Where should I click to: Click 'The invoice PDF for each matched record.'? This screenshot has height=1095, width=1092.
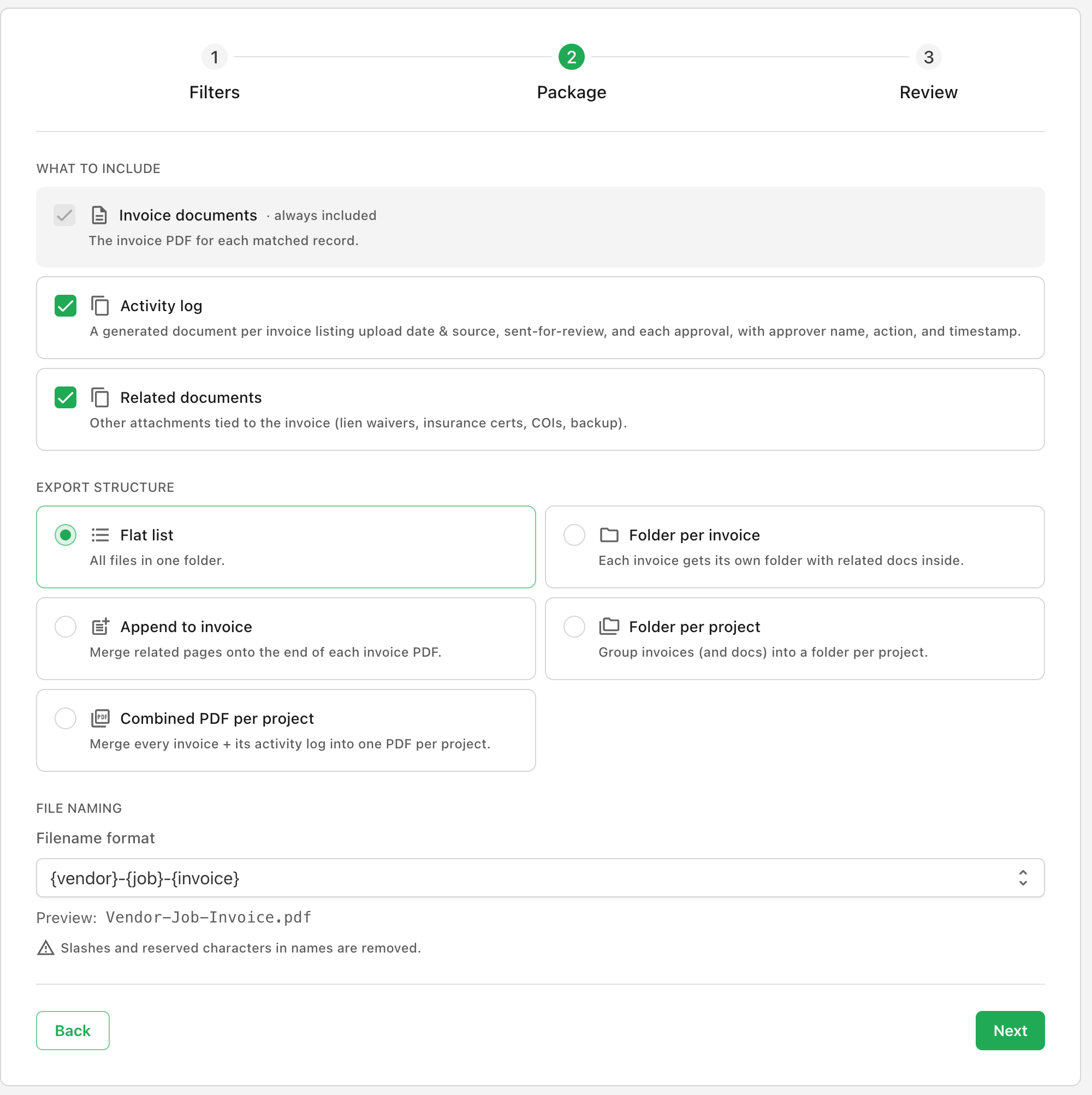tap(223, 240)
